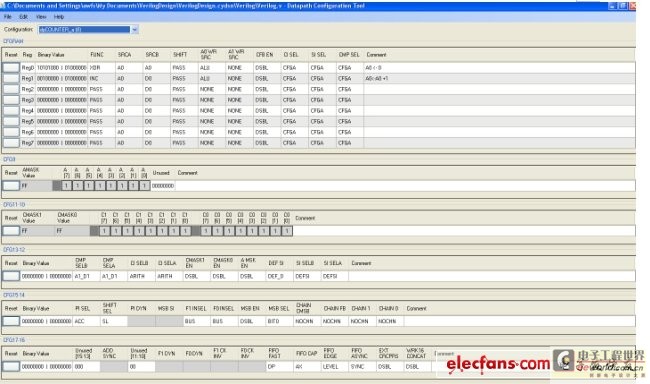The height and width of the screenshot is (384, 650).
Task: Open the FIFO ASYNC cell showing SYNC
Action: (x=362, y=367)
